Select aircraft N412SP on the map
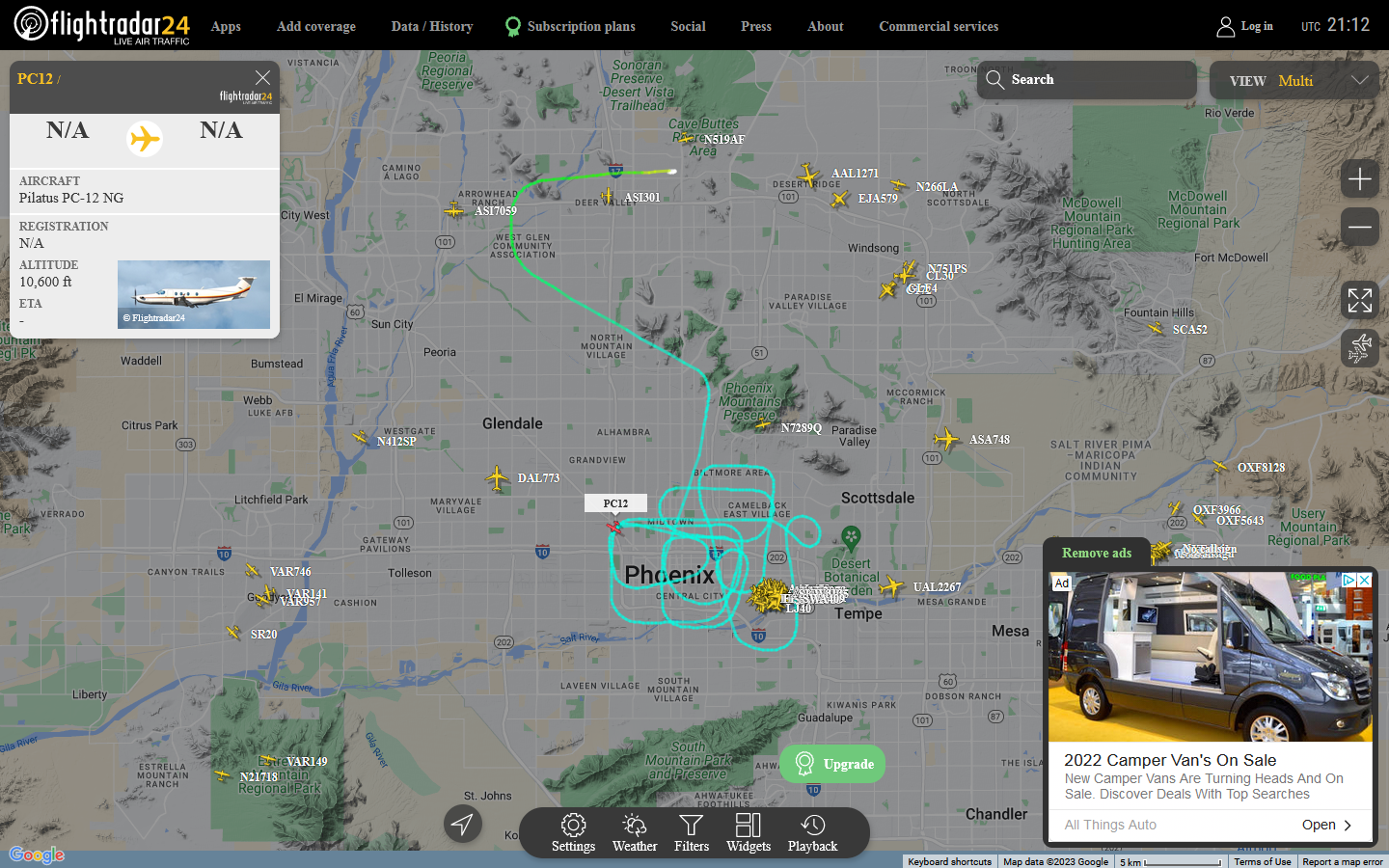This screenshot has height=868, width=1389. pyautogui.click(x=361, y=439)
